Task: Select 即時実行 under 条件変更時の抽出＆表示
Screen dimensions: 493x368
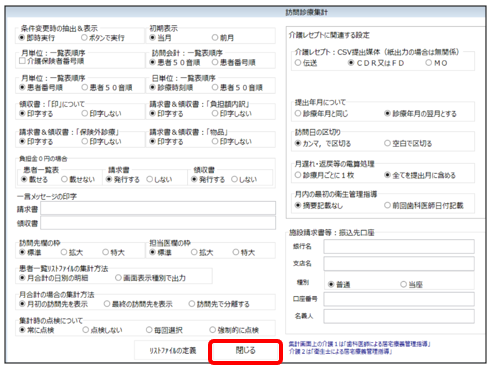Action: (x=22, y=38)
